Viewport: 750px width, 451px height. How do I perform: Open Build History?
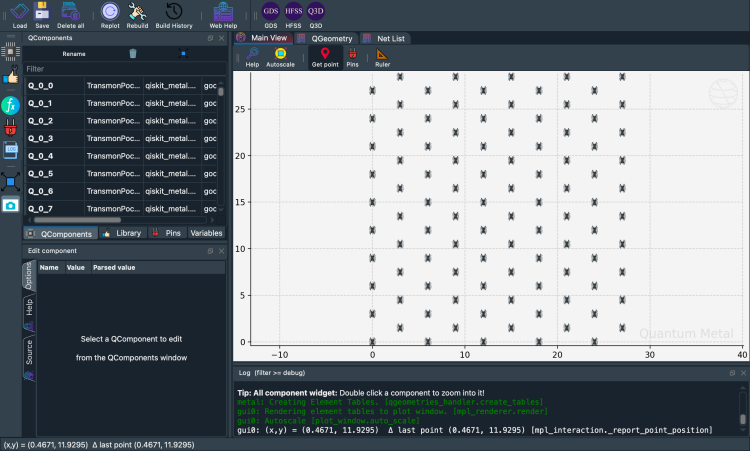[174, 15]
